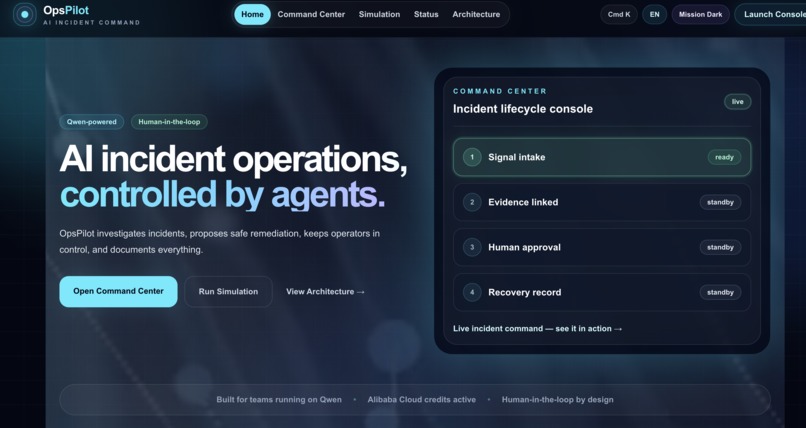Click the COMMAND CENTER panel label
This screenshot has width=806, height=428.
[x=500, y=91]
